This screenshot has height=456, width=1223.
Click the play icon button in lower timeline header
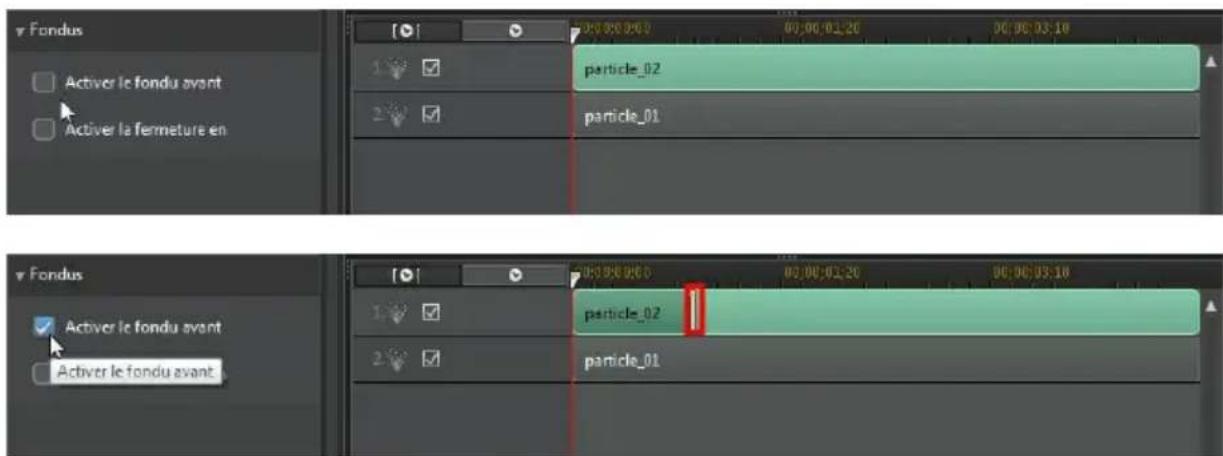[515, 276]
